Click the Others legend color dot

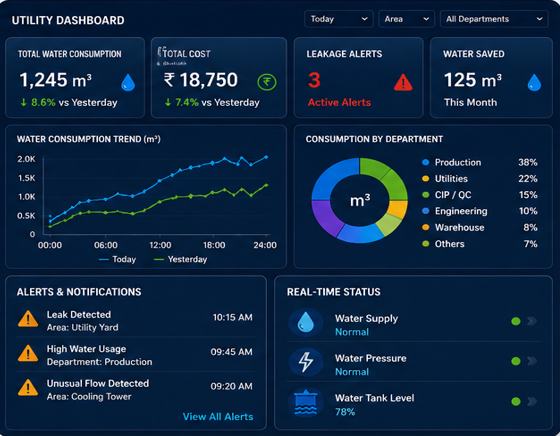pos(425,244)
